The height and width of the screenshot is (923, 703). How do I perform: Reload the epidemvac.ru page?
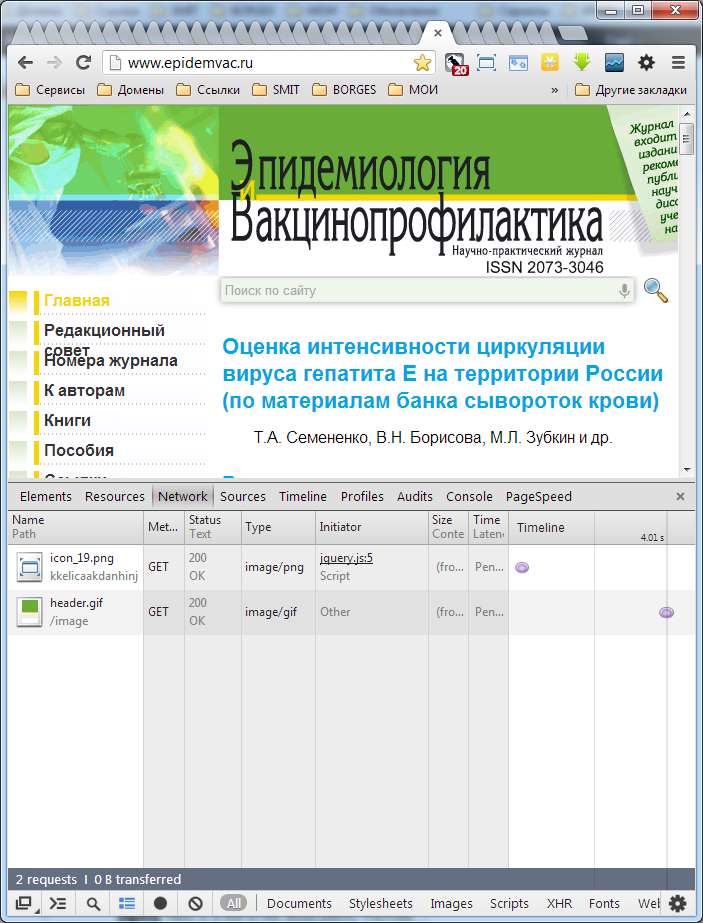[84, 62]
